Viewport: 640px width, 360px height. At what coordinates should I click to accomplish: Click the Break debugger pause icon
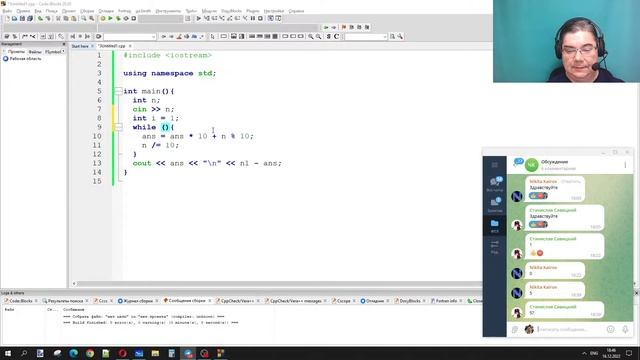[253, 18]
